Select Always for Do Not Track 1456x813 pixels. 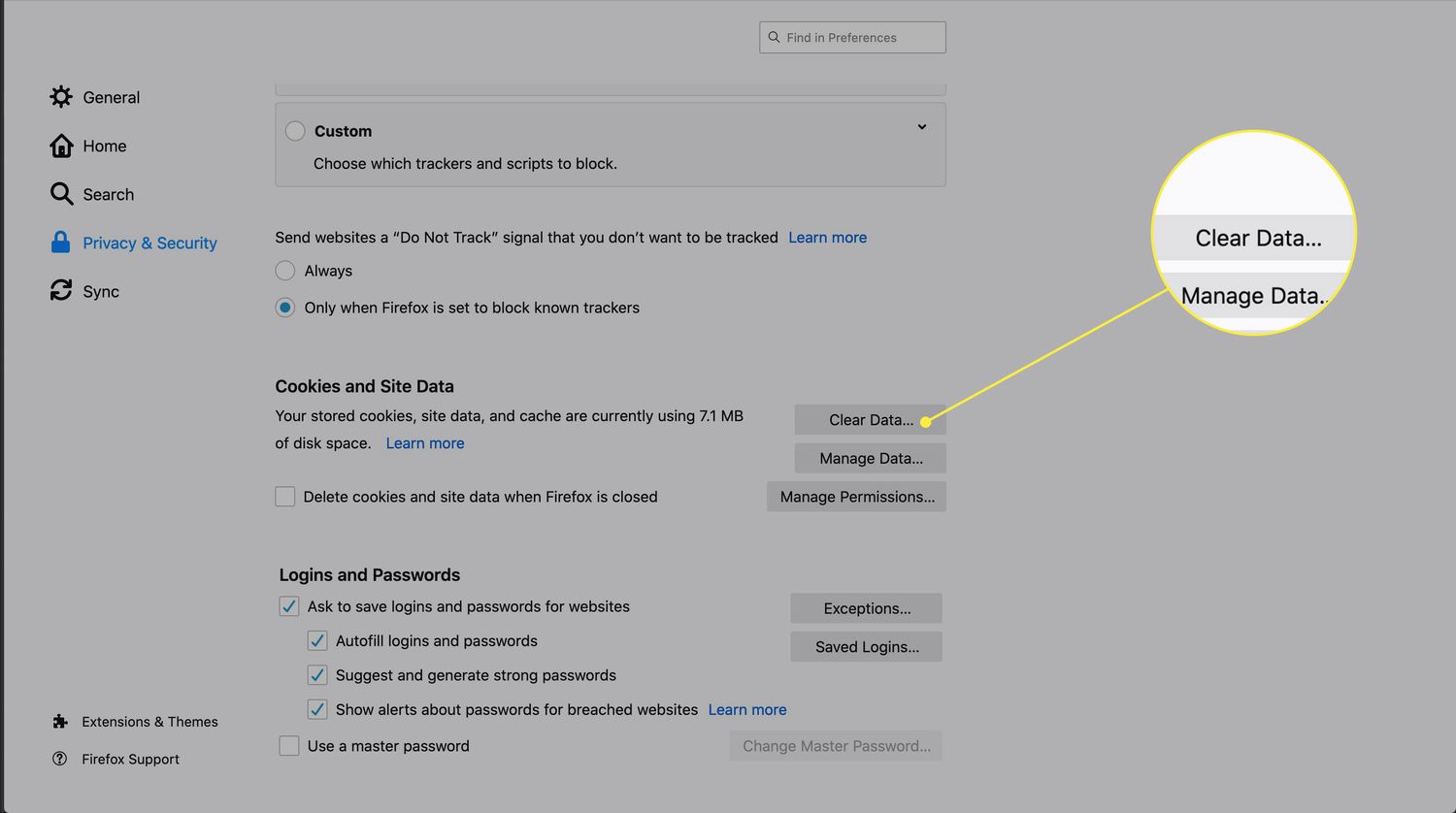(x=285, y=271)
